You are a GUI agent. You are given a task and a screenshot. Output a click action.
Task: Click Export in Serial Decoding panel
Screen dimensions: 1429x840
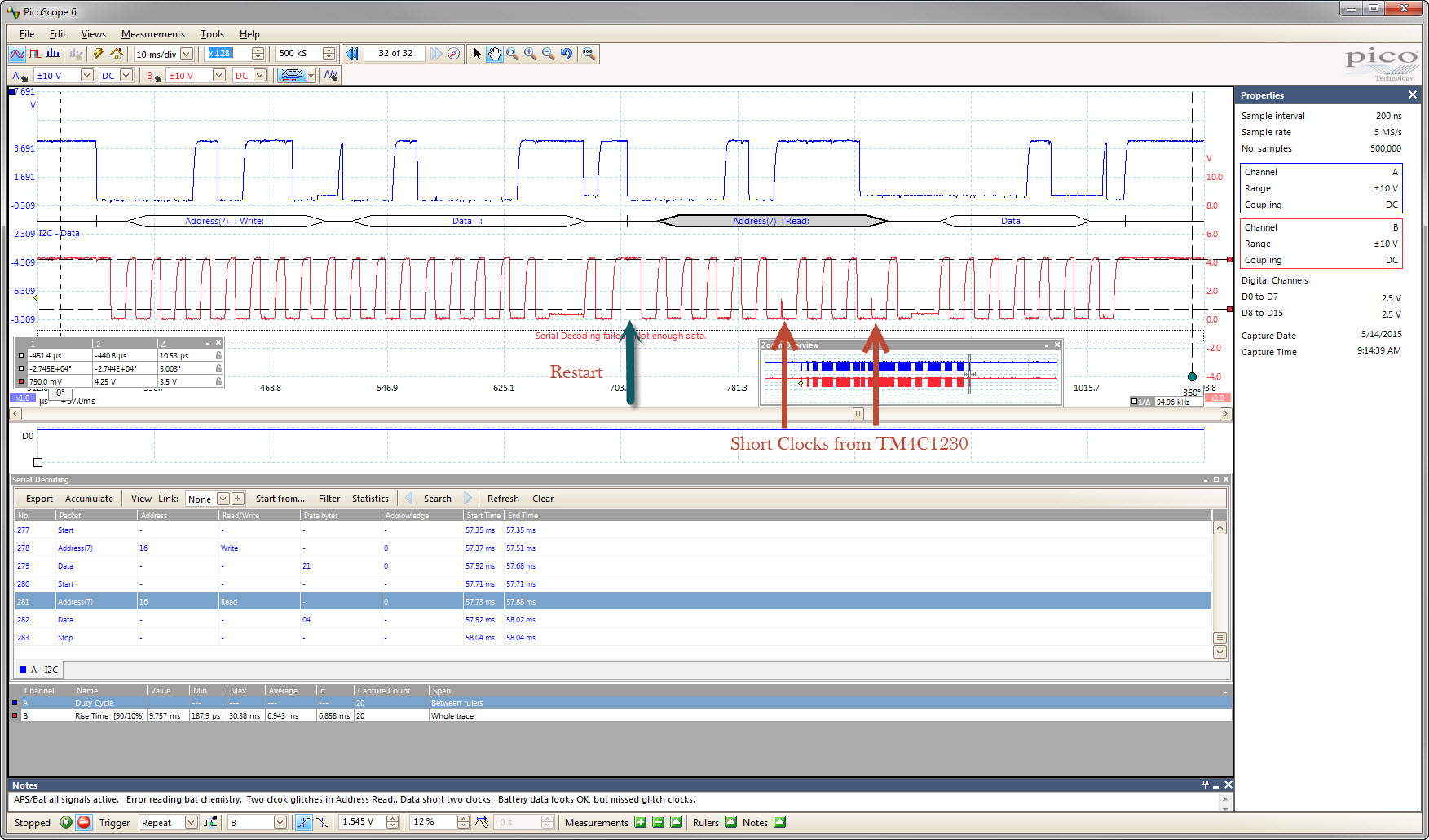tap(39, 499)
